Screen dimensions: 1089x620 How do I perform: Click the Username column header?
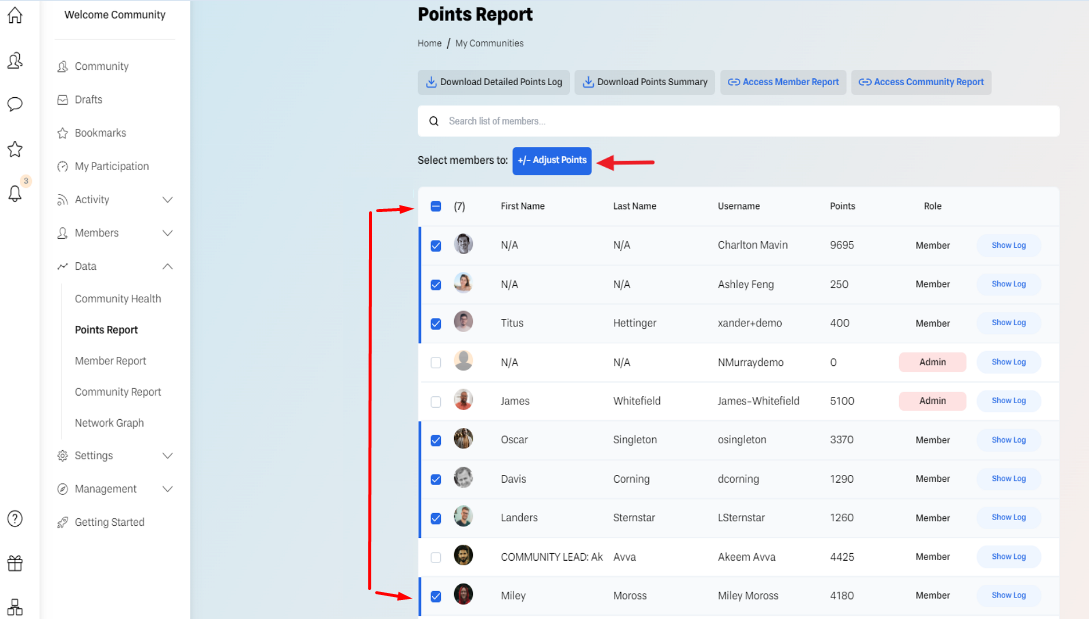point(738,206)
